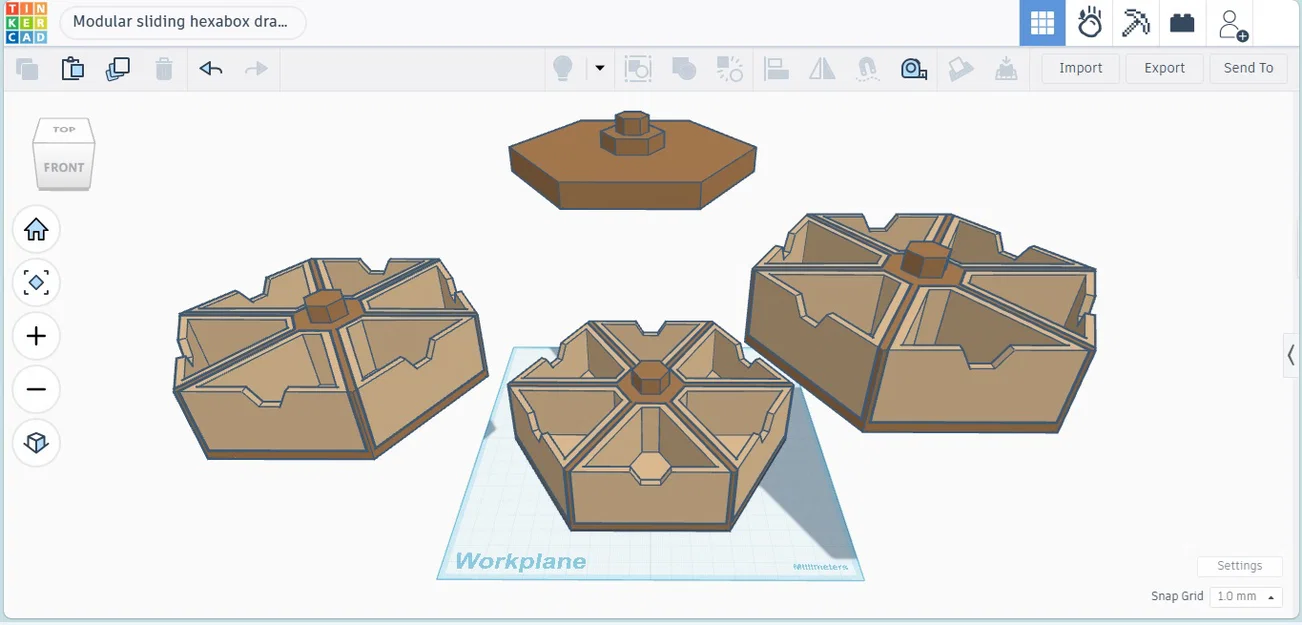Duplicate and repeat the selected object

point(118,68)
